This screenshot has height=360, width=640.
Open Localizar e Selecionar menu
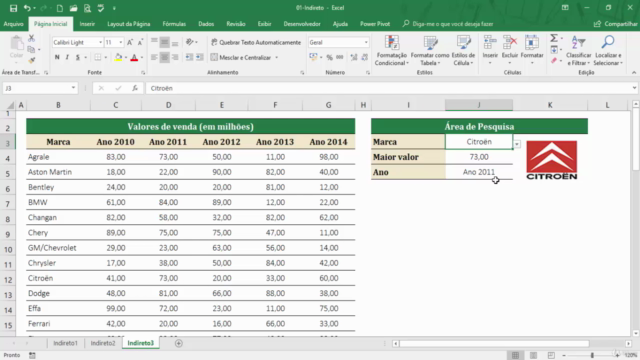pos(608,51)
